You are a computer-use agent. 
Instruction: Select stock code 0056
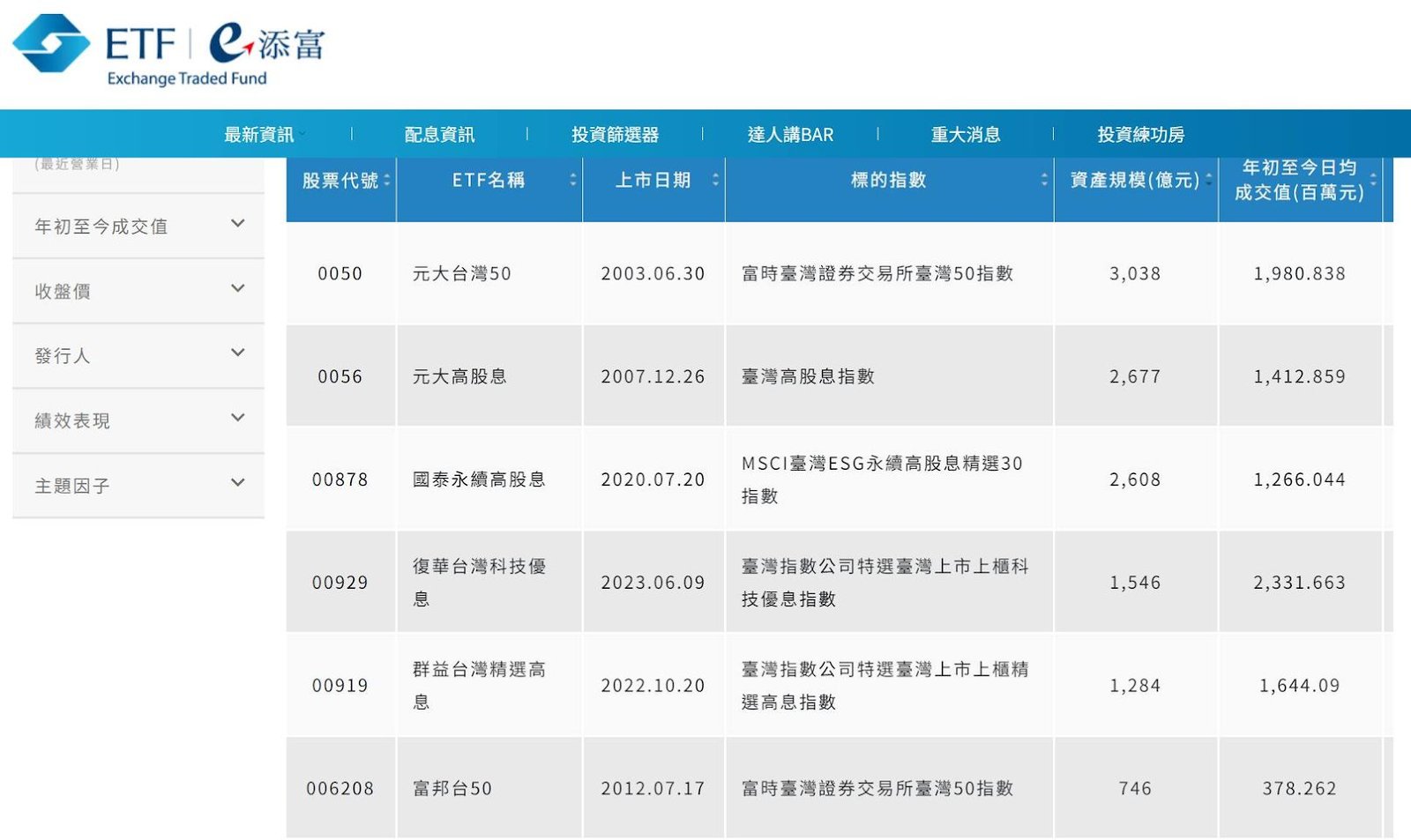(340, 376)
